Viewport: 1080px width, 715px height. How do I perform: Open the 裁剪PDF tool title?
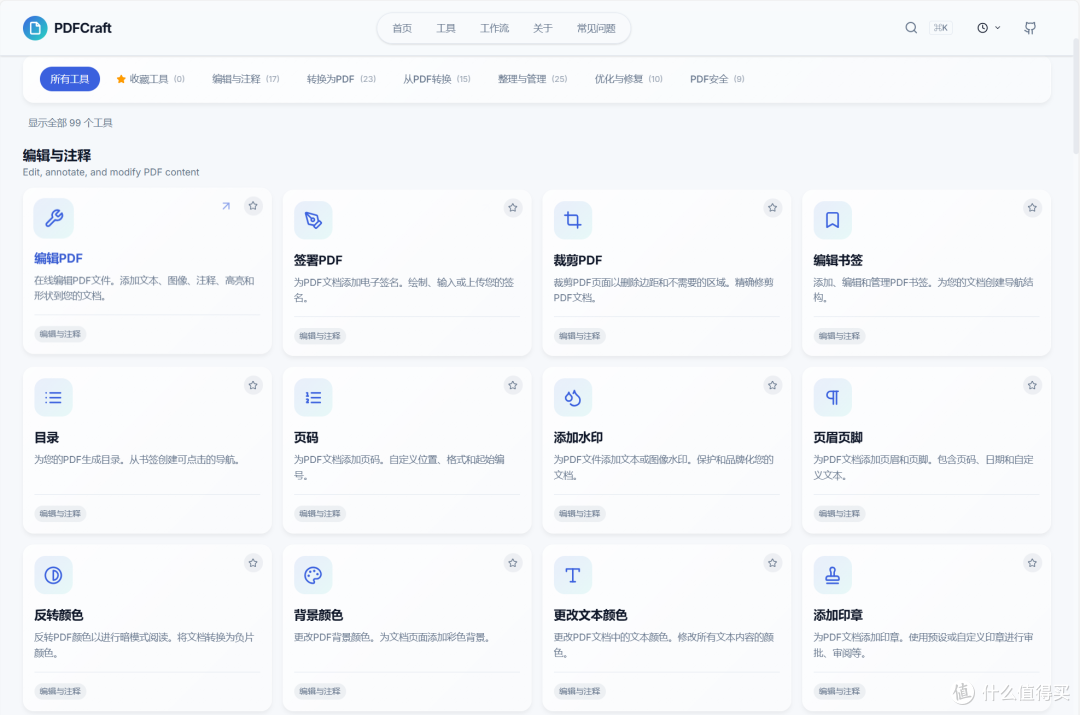578,260
